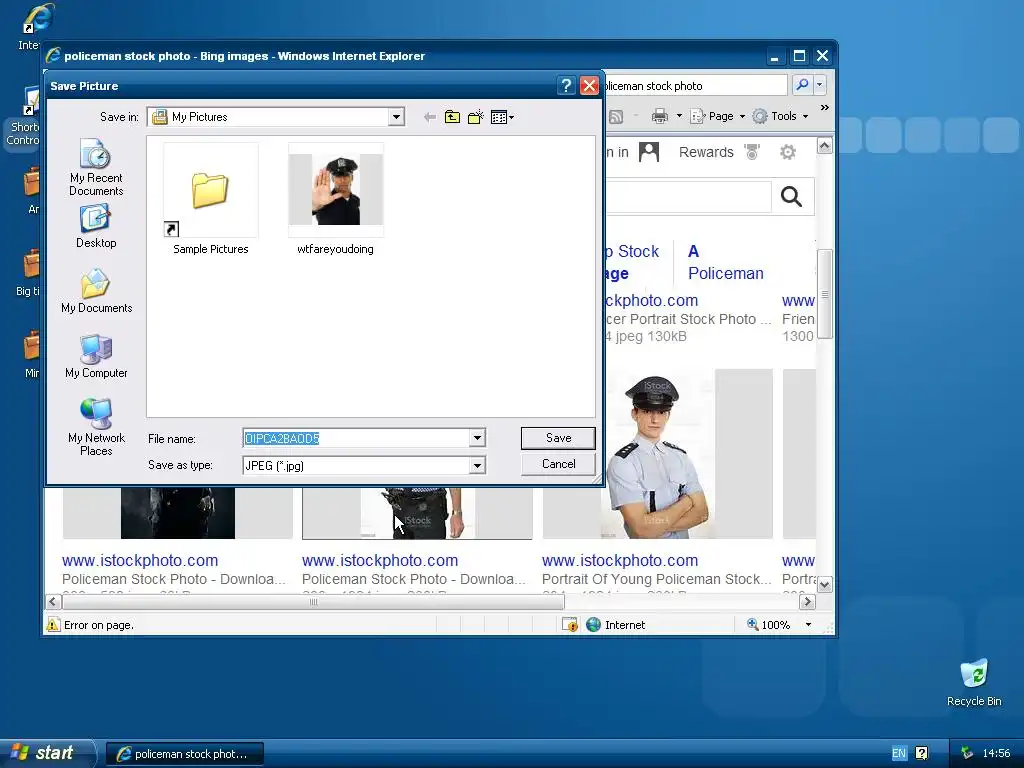Cancel the Save Picture dialog
This screenshot has height=768, width=1024.
point(558,464)
